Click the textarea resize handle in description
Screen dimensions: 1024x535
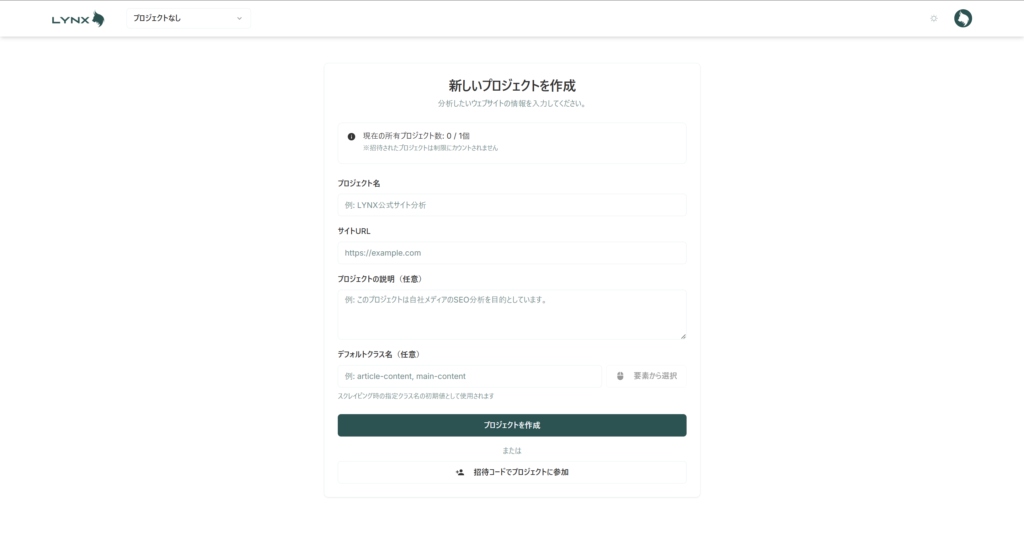pyautogui.click(x=683, y=336)
